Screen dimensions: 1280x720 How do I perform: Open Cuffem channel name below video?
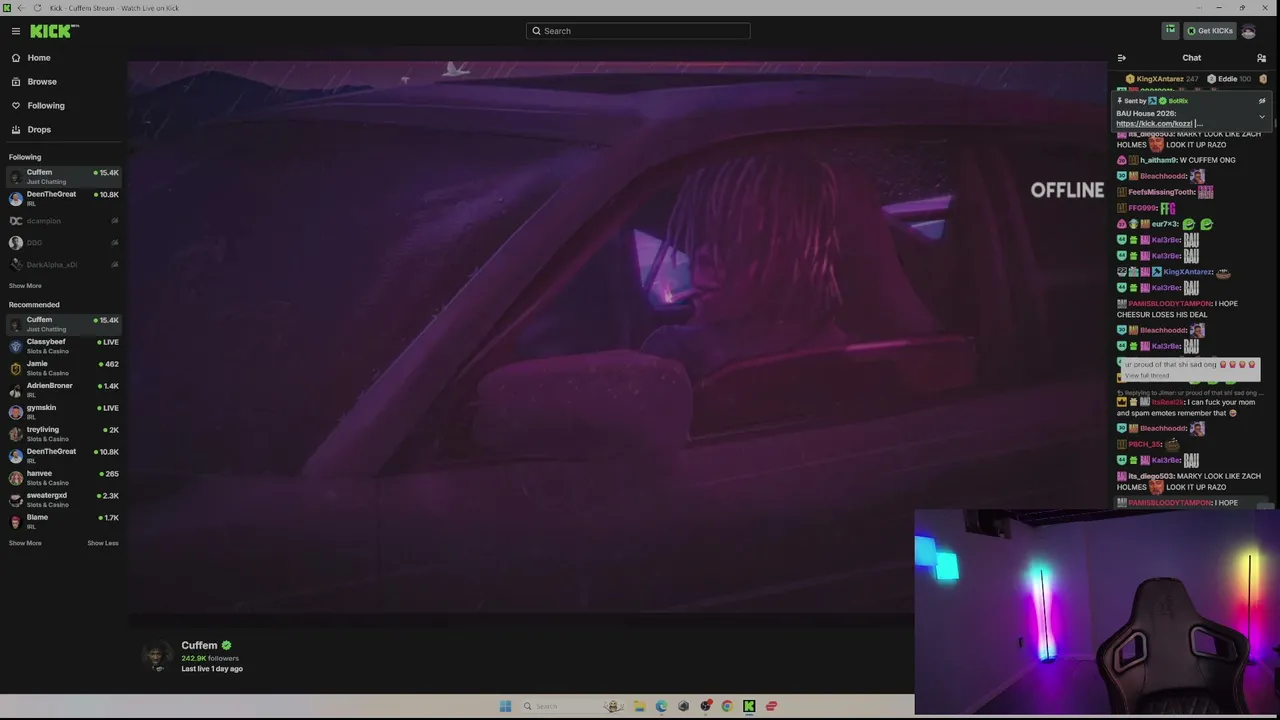click(x=199, y=646)
